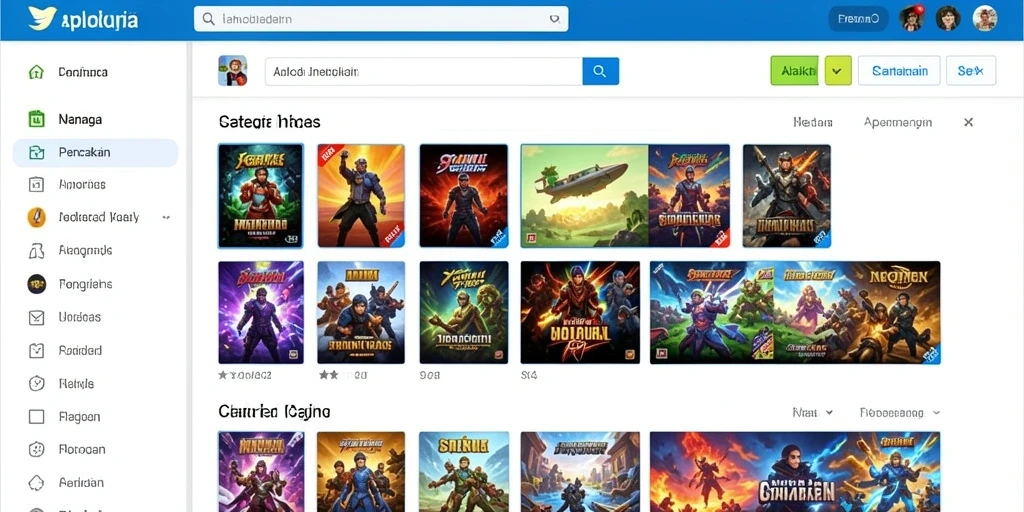Image resolution: width=1024 pixels, height=512 pixels.
Task: Open the Florocan sidebar icon
Action: tap(37, 449)
